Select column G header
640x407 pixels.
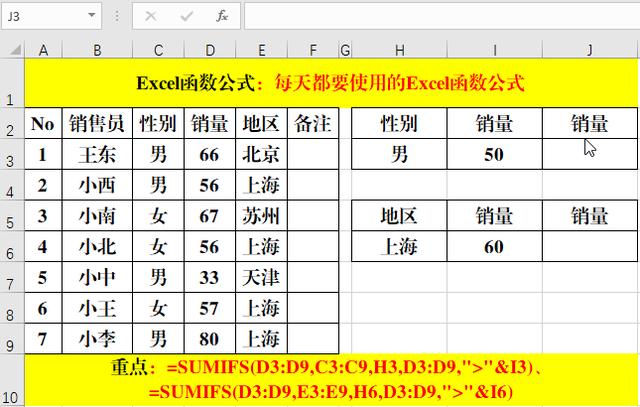click(345, 50)
